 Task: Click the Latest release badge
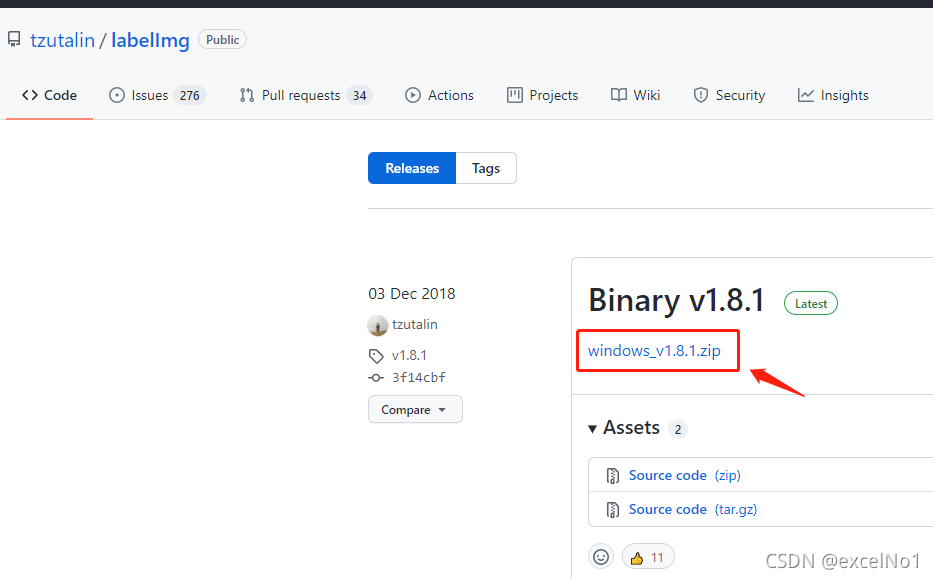(811, 303)
